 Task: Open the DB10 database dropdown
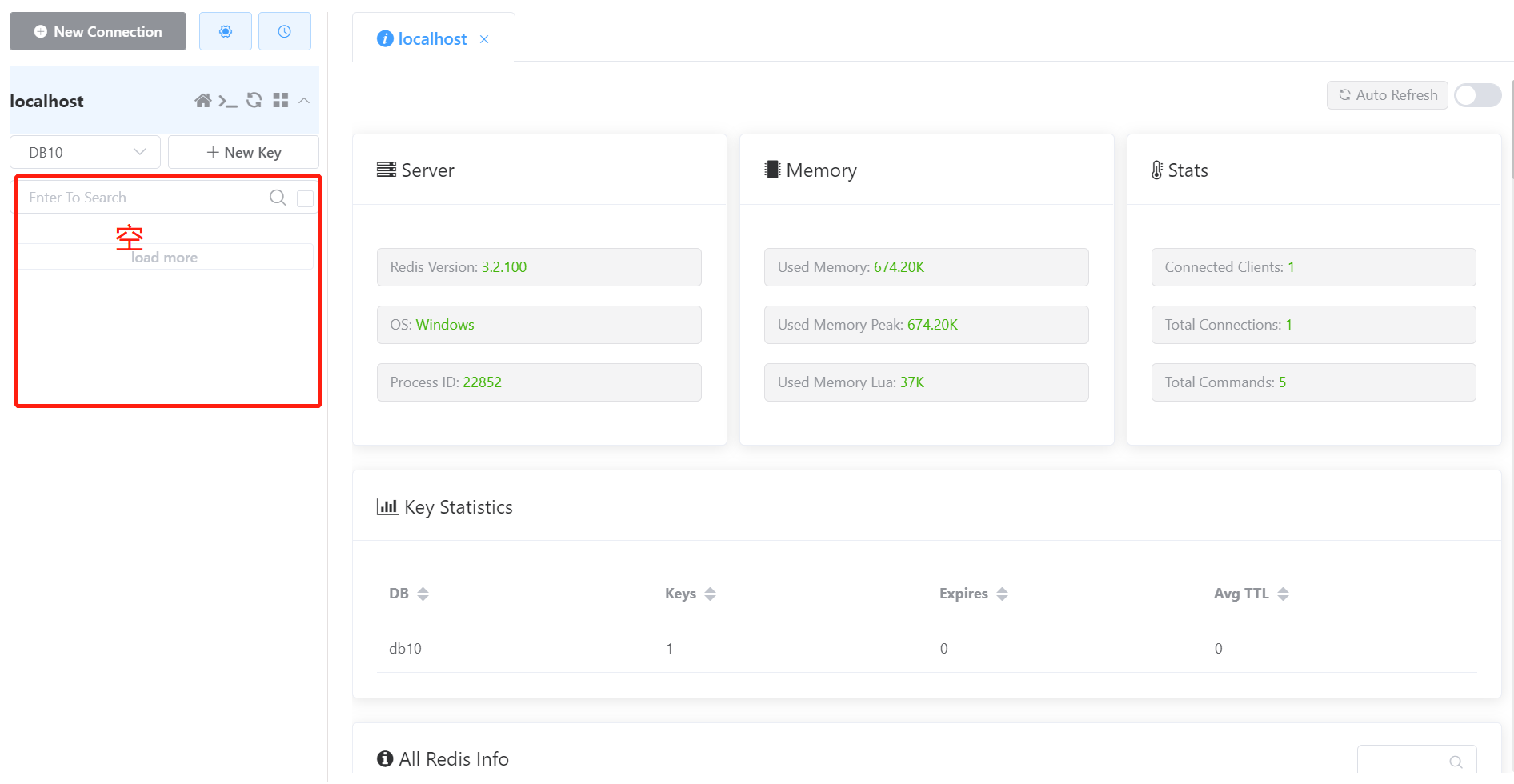tap(86, 152)
